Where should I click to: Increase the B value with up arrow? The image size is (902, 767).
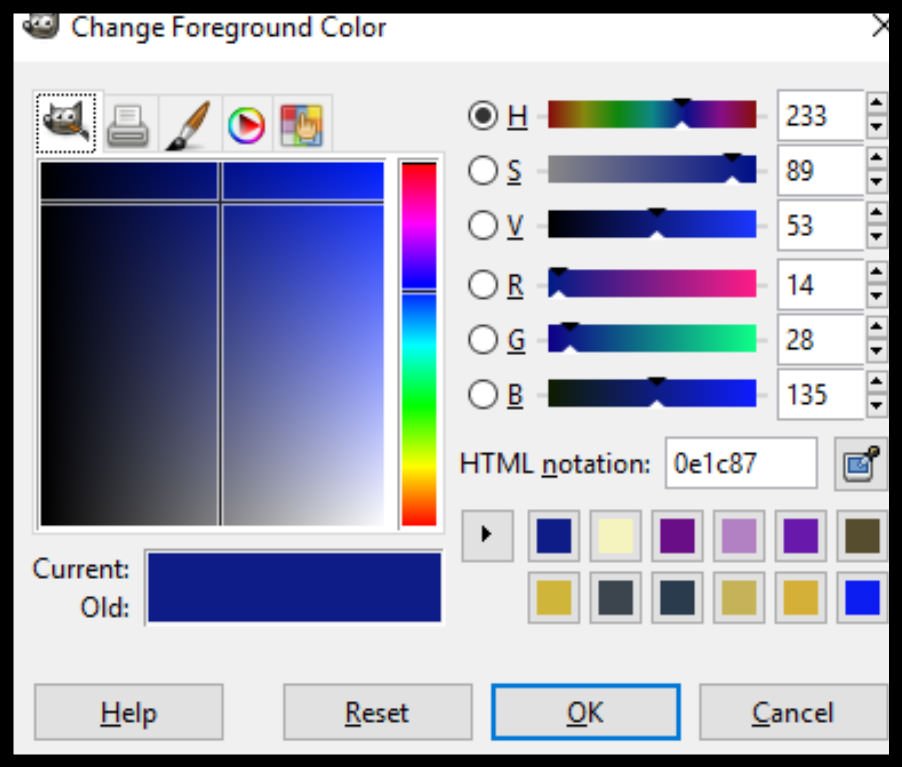point(876,381)
